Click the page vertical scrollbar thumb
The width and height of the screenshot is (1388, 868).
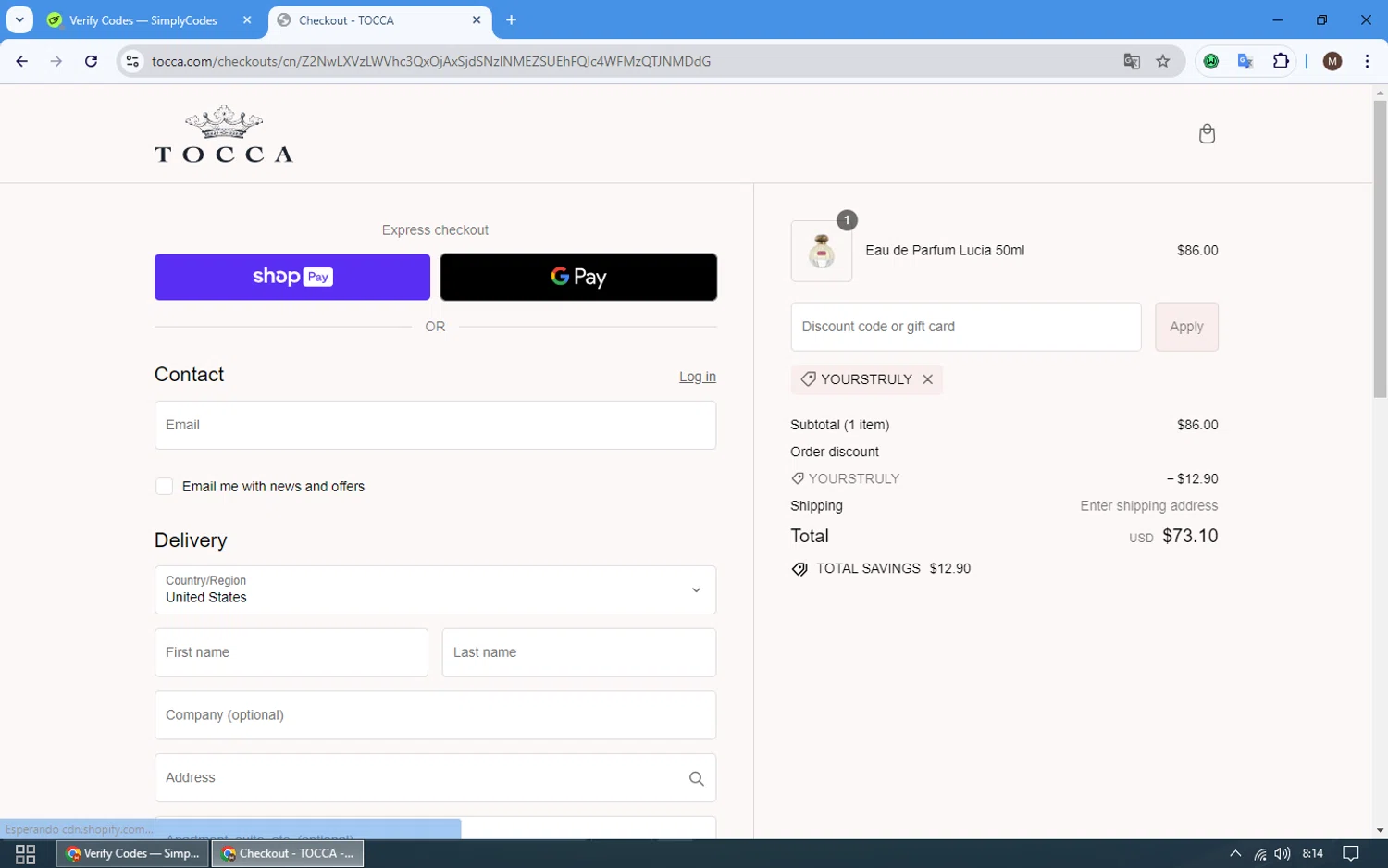[x=1380, y=250]
